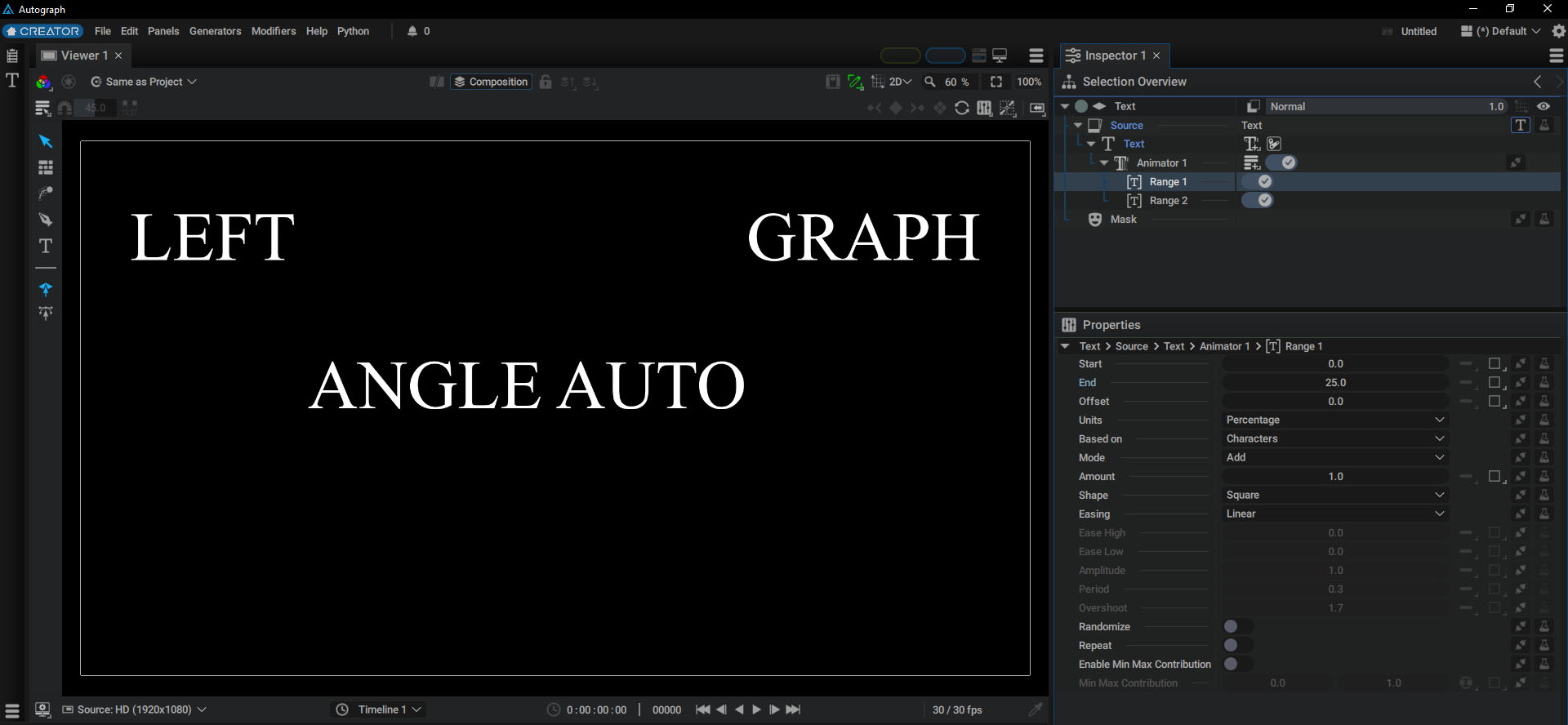This screenshot has height=725, width=1568.
Task: Click the frame number 00000 field
Action: 666,709
